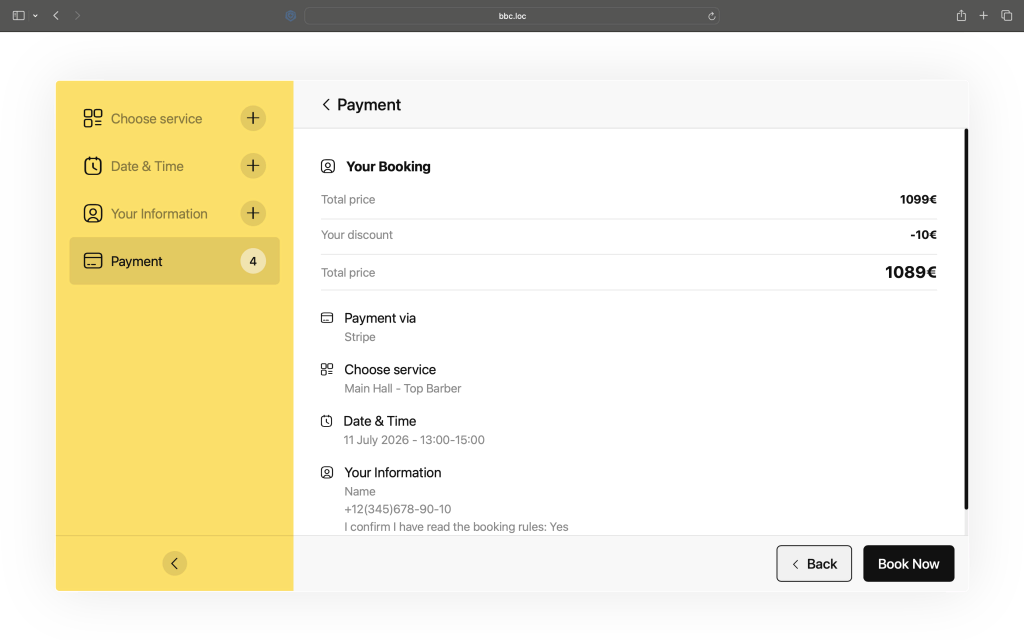Click the 1089€ final total price

pos(910,272)
